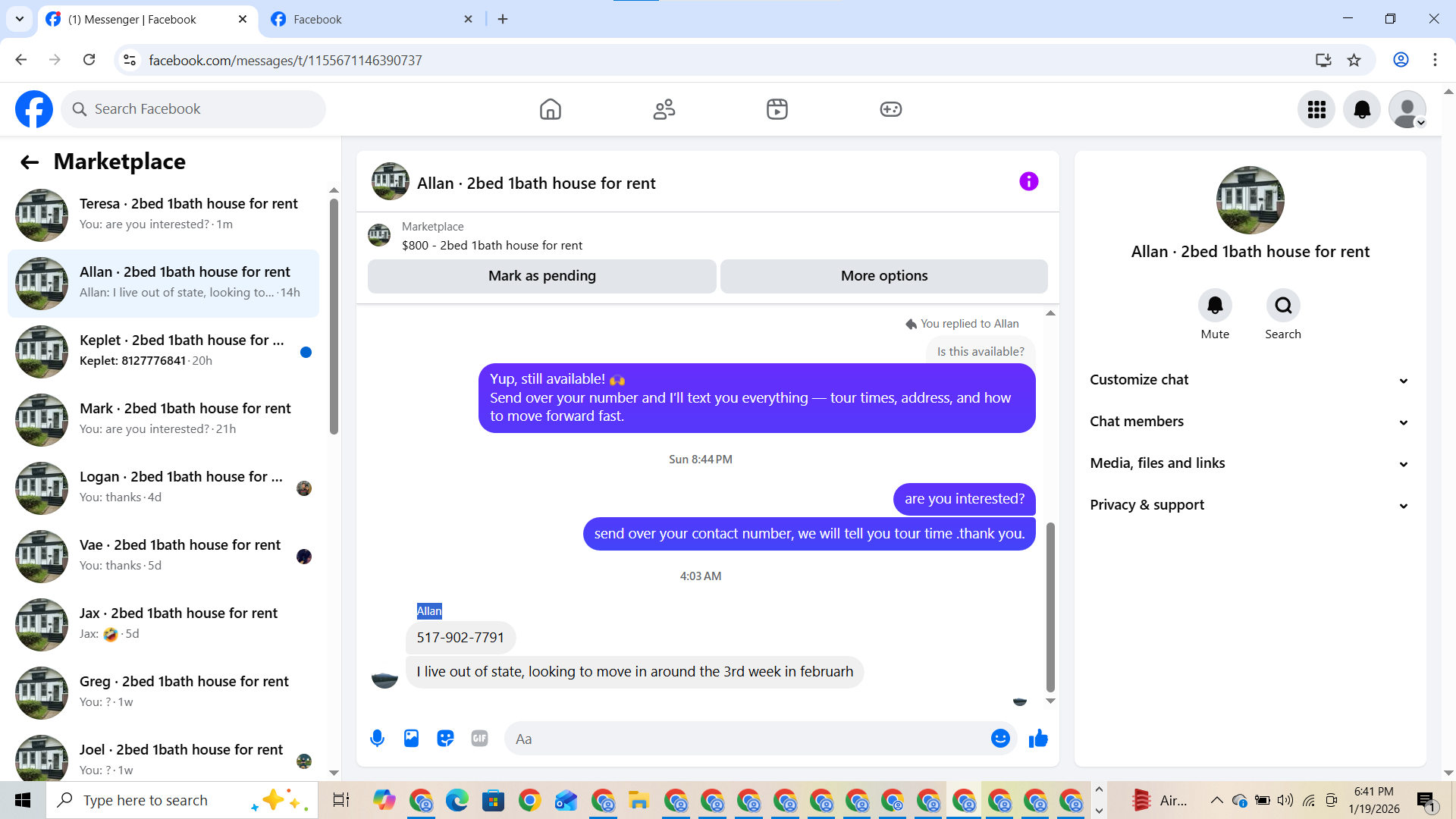
Task: Bookmark this page with the star icon
Action: pos(1354,60)
